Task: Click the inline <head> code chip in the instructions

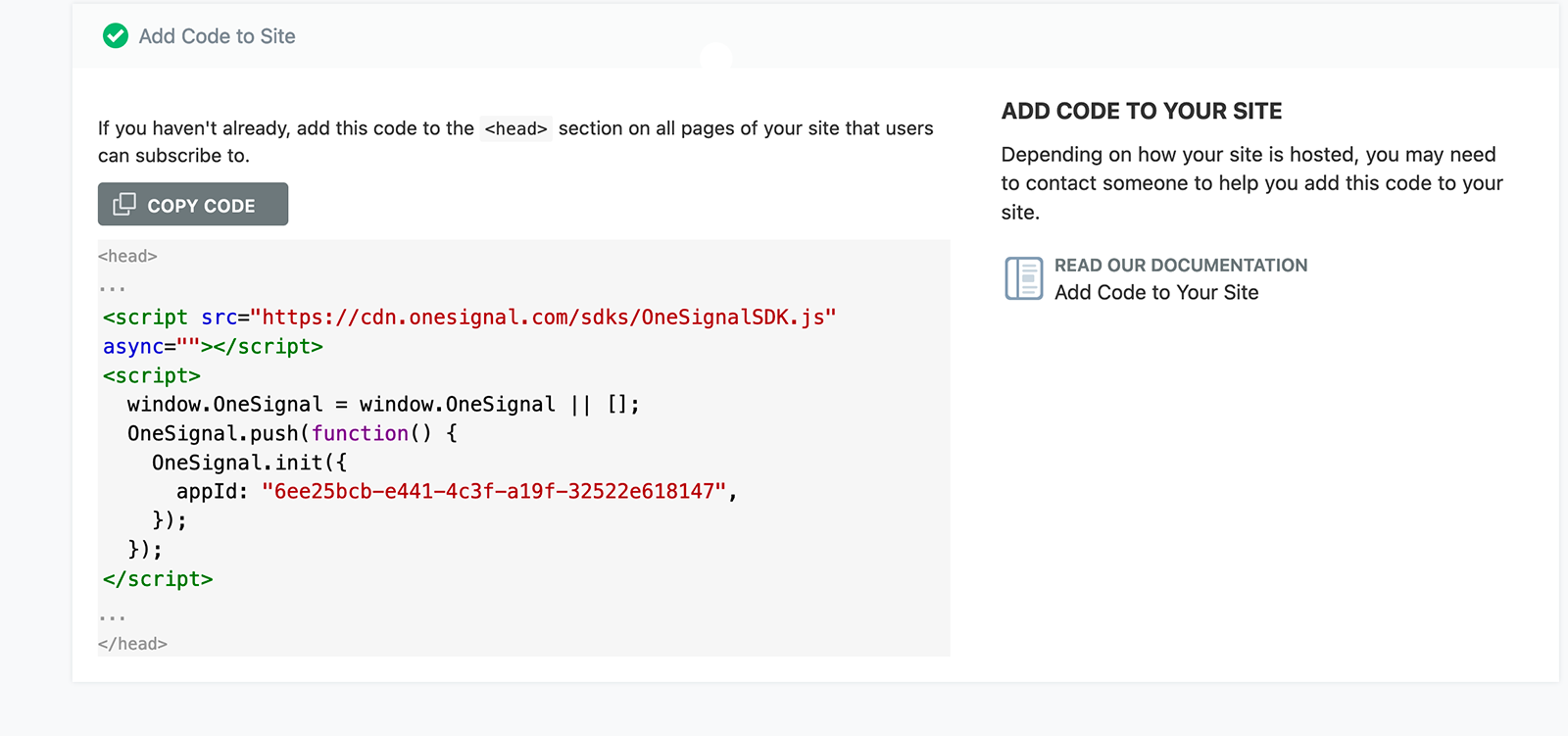Action: click(x=516, y=128)
